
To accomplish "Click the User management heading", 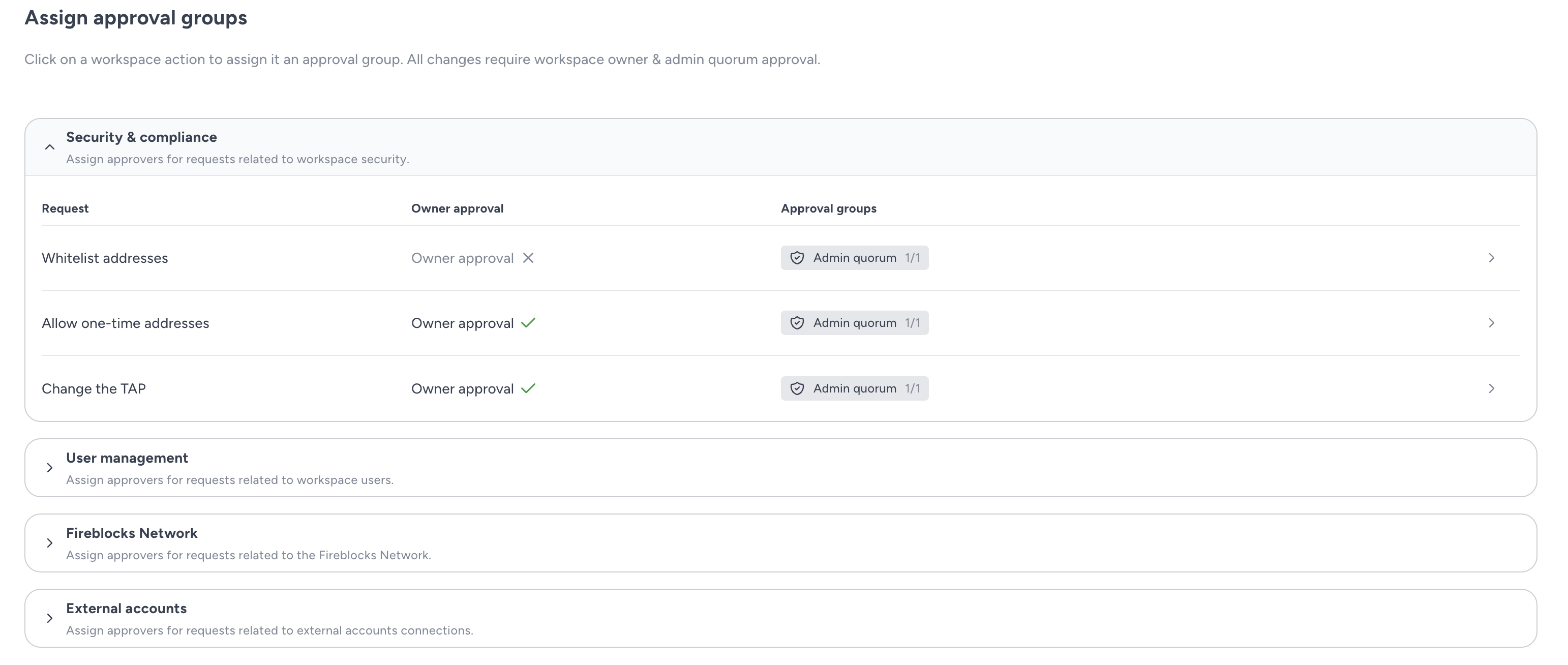I will pos(127,458).
